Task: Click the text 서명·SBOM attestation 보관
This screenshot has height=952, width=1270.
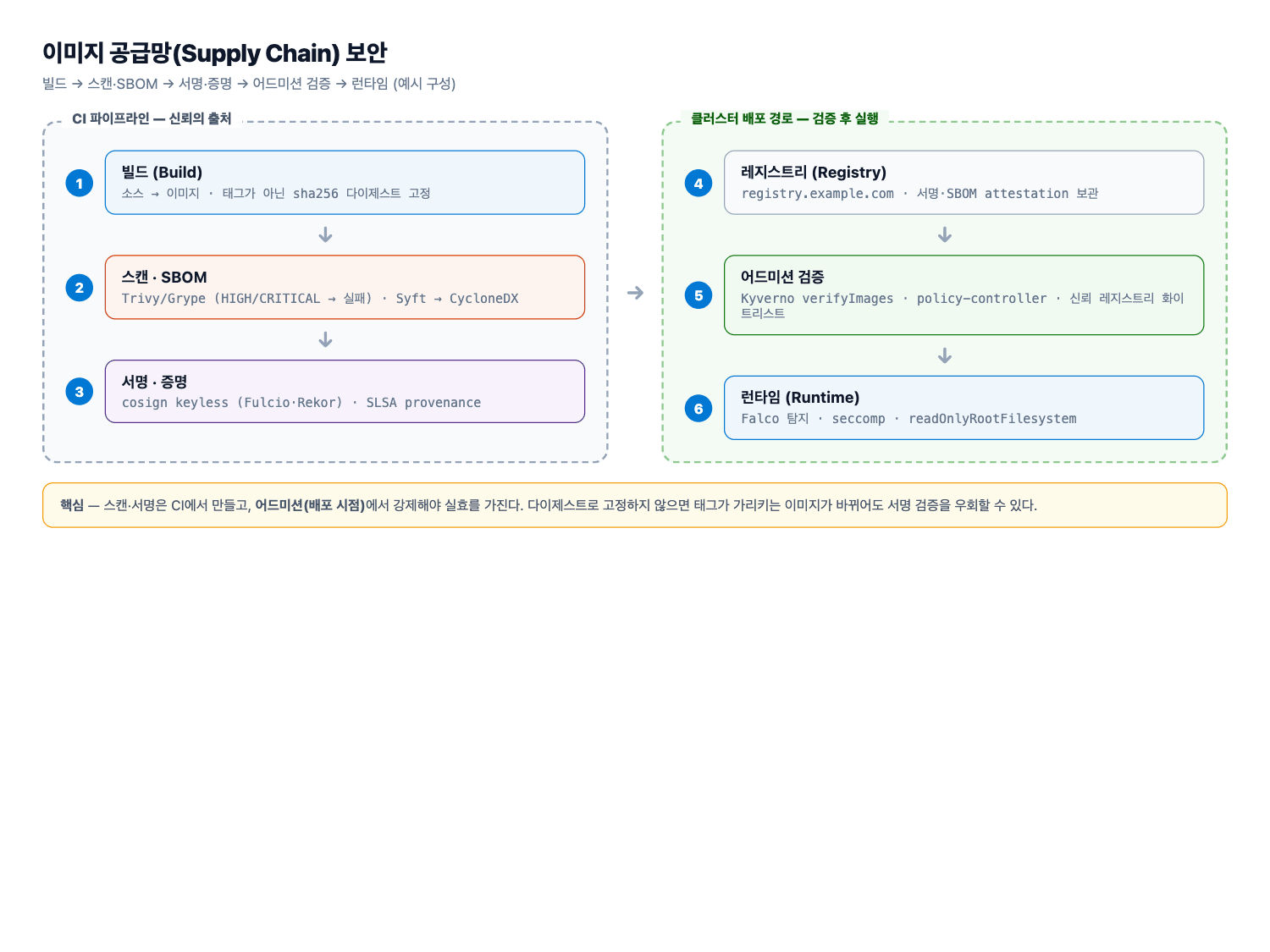Action: coord(1008,194)
